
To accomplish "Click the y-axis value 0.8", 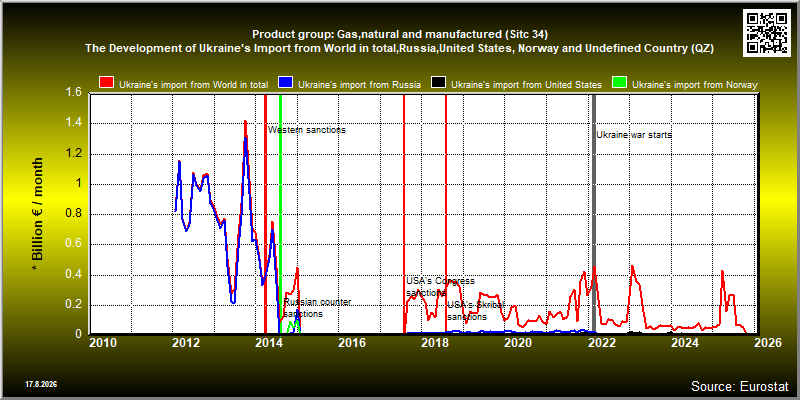I will click(x=74, y=214).
